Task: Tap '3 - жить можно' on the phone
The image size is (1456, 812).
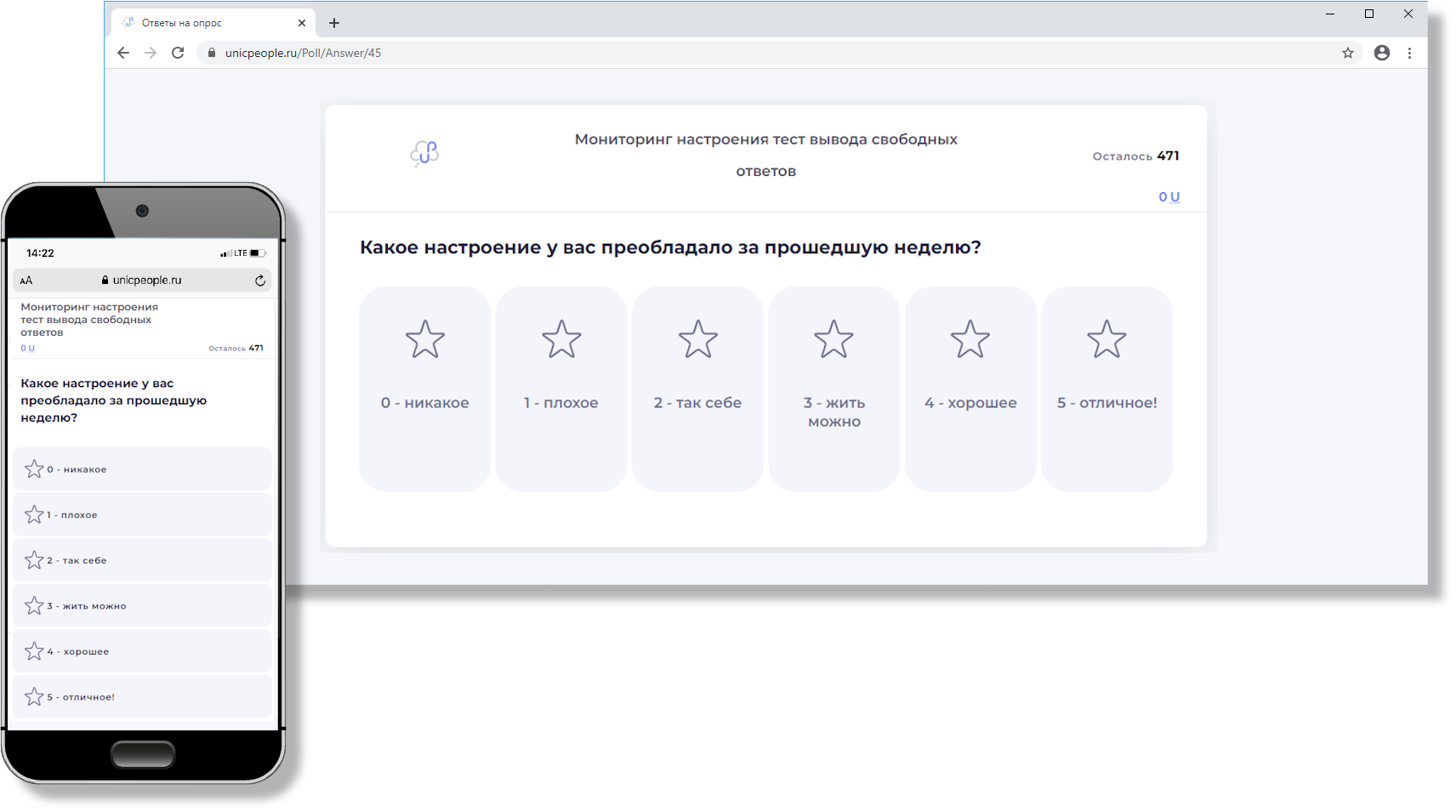Action: tap(142, 605)
